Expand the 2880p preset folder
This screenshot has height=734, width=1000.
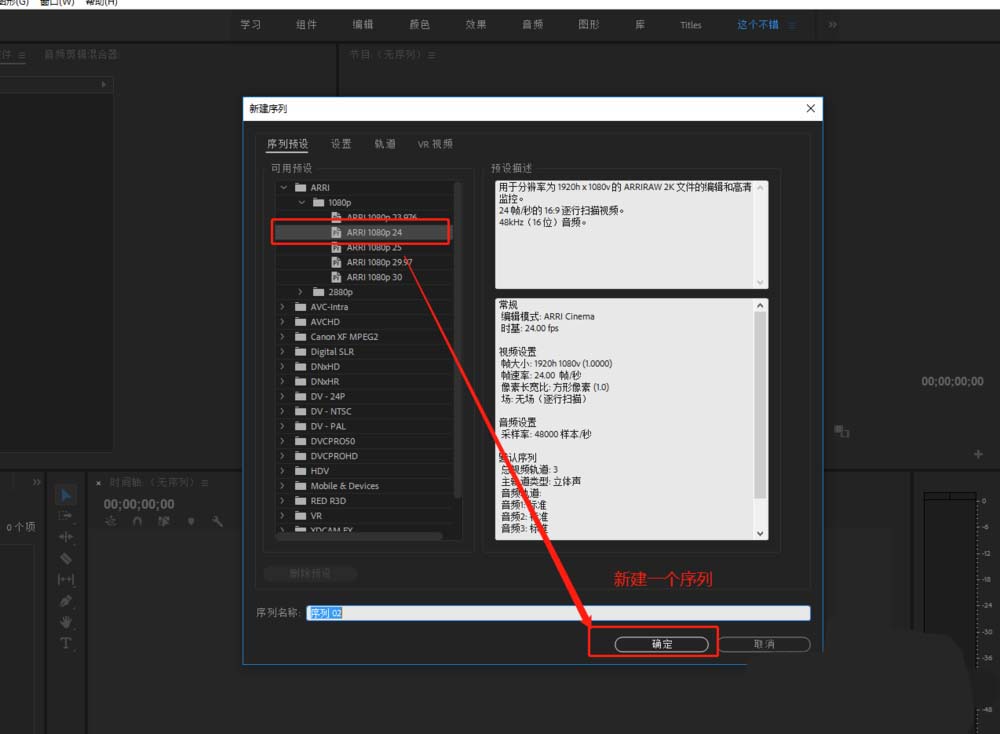pyautogui.click(x=301, y=292)
